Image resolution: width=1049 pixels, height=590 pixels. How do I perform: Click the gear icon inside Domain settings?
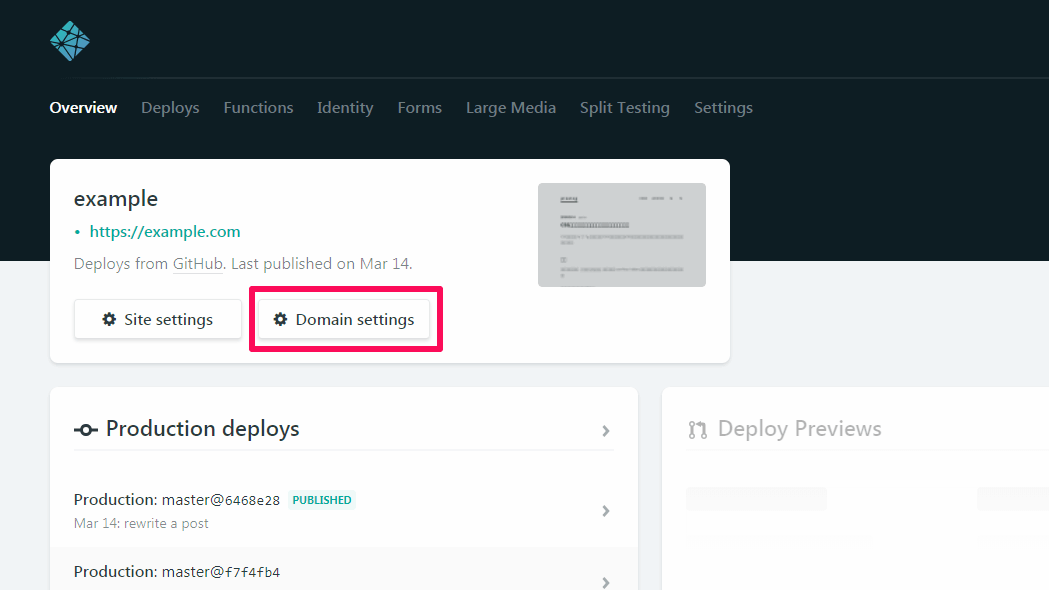(x=280, y=319)
